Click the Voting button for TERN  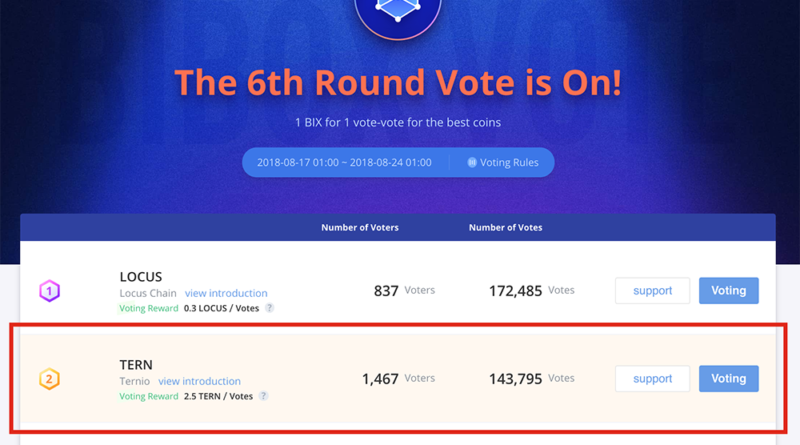pyautogui.click(x=728, y=379)
